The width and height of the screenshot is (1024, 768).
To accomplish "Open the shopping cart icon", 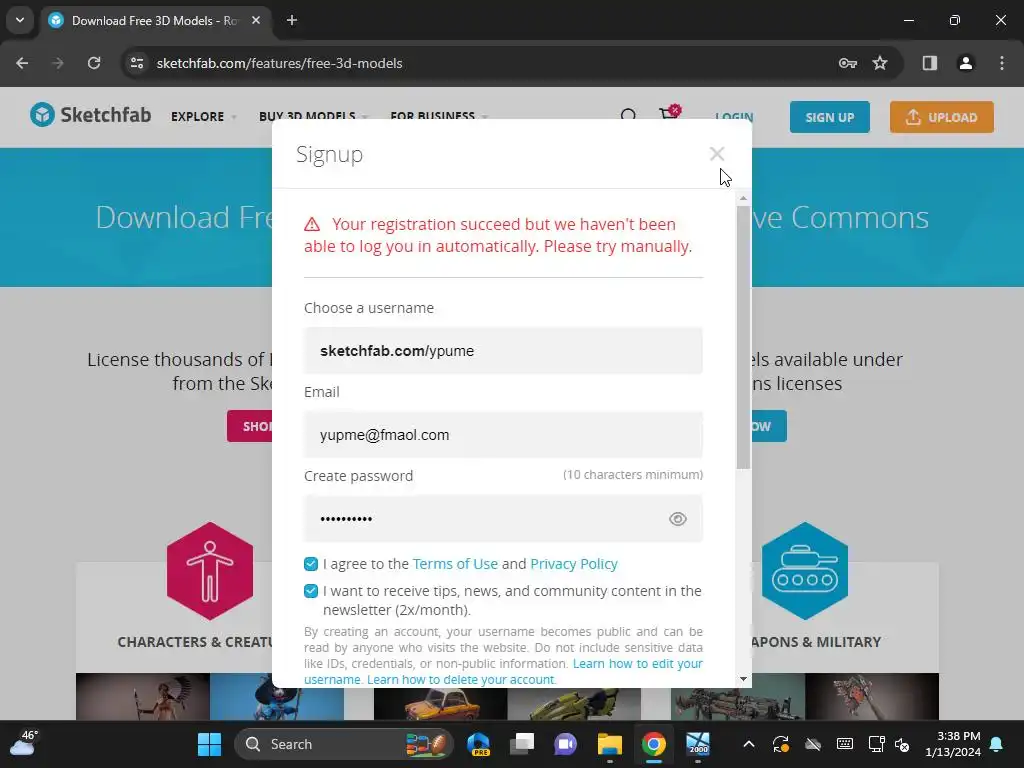I will pyautogui.click(x=669, y=114).
